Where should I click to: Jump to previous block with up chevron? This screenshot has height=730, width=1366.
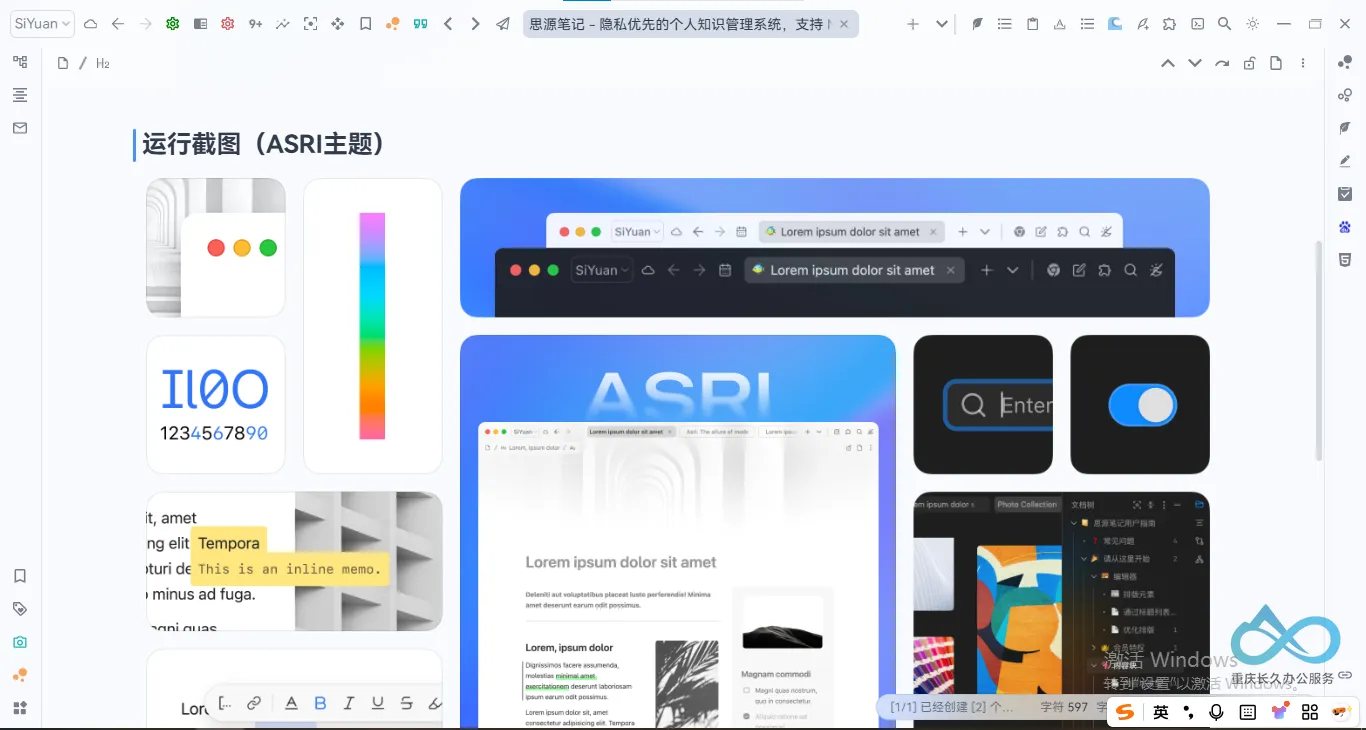click(1168, 63)
